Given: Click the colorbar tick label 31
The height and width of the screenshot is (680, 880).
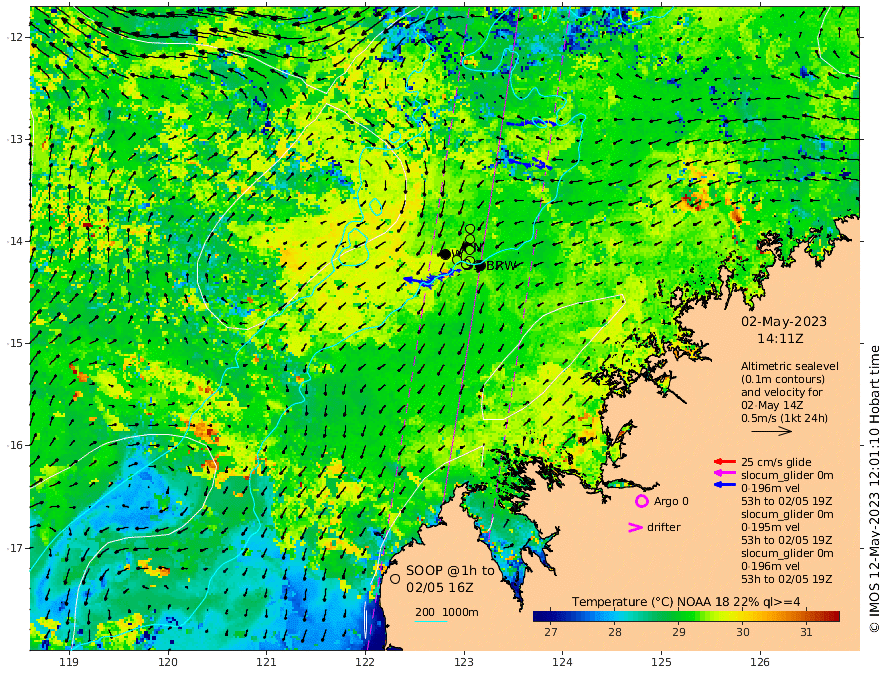Looking at the screenshot, I should pyautogui.click(x=806, y=632).
